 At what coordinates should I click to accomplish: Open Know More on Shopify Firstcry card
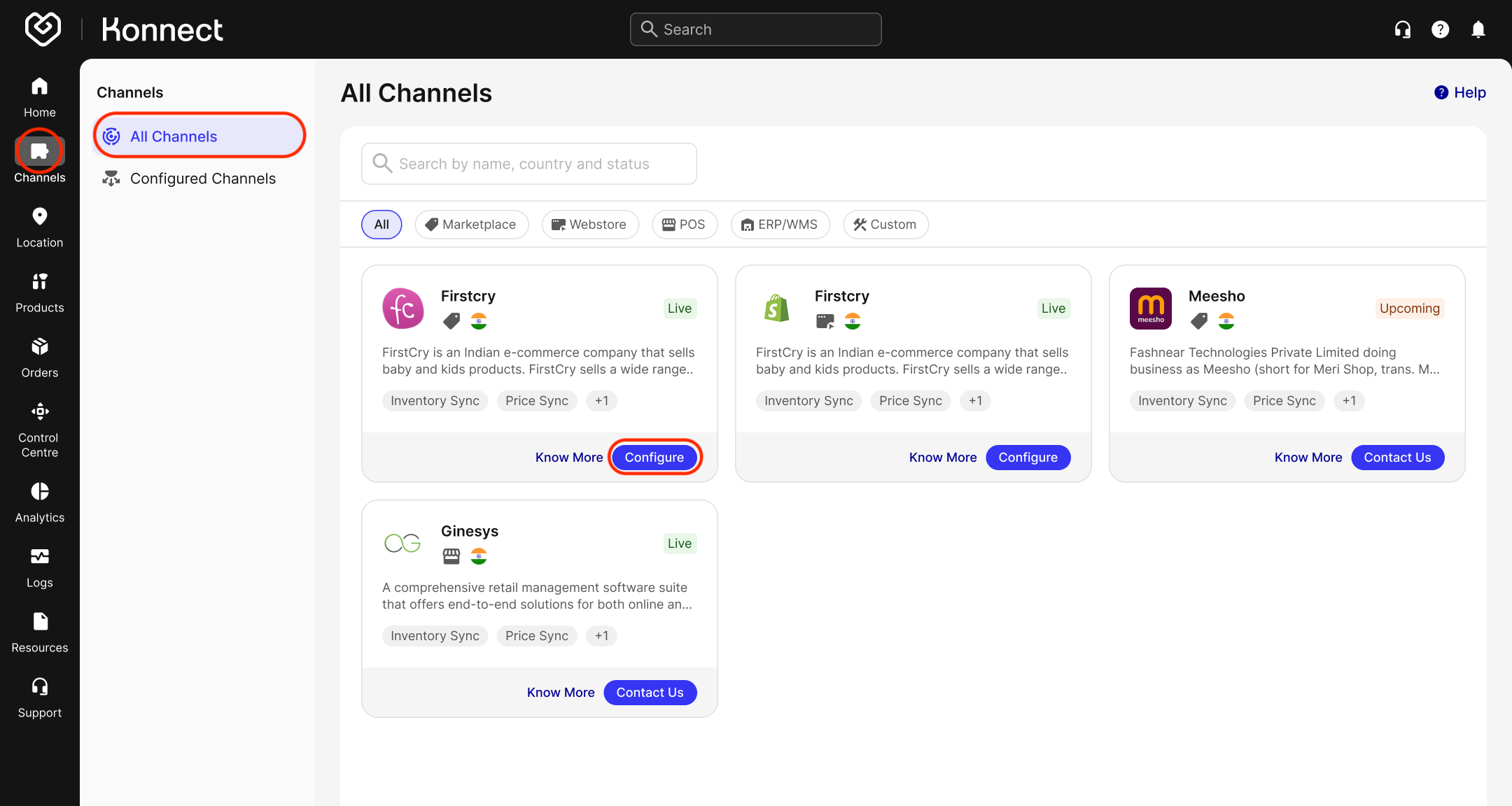click(x=943, y=458)
